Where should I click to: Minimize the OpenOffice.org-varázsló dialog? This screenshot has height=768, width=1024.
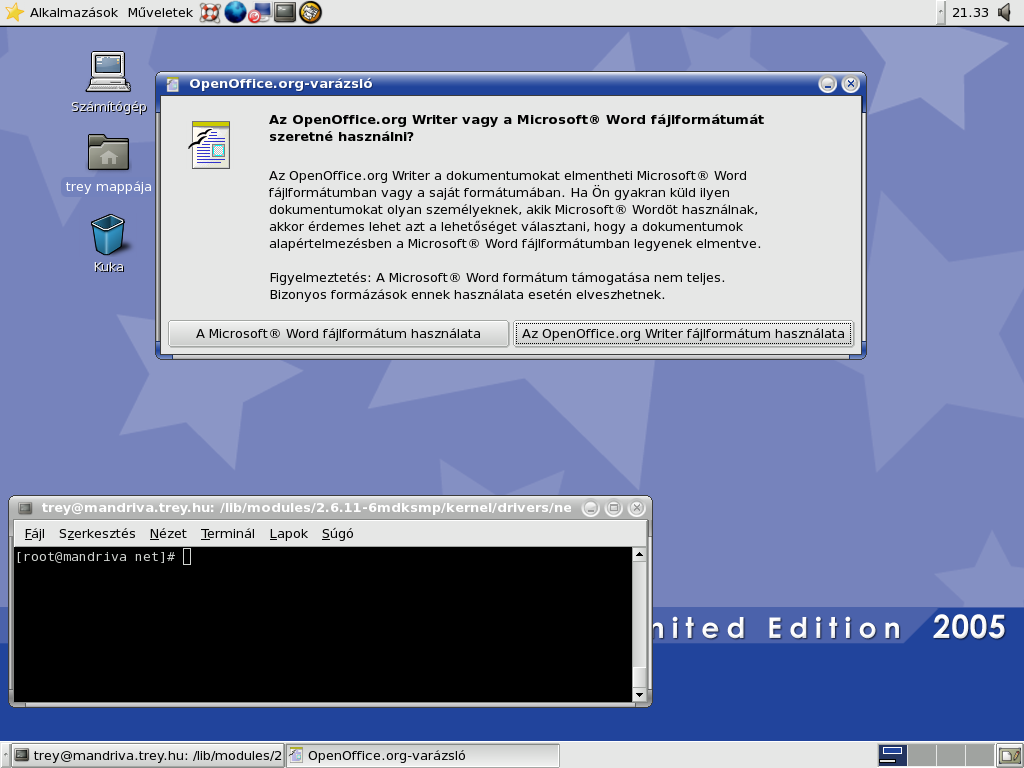pyautogui.click(x=827, y=84)
